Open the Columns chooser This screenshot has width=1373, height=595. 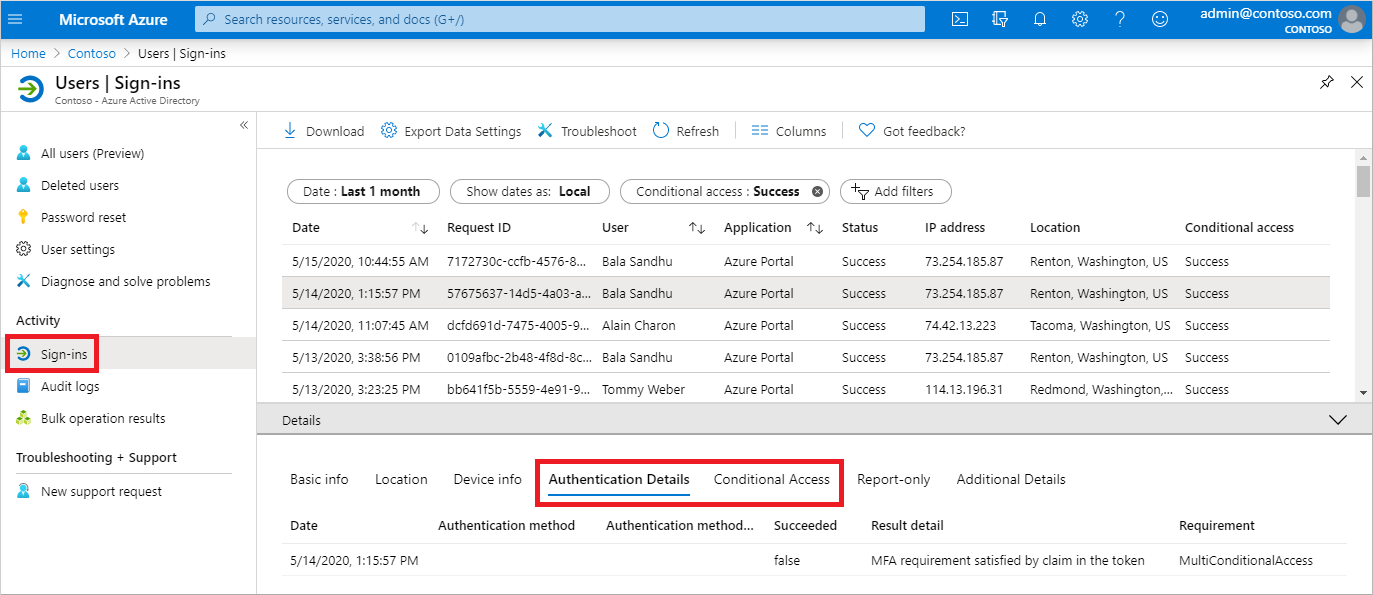[x=789, y=131]
